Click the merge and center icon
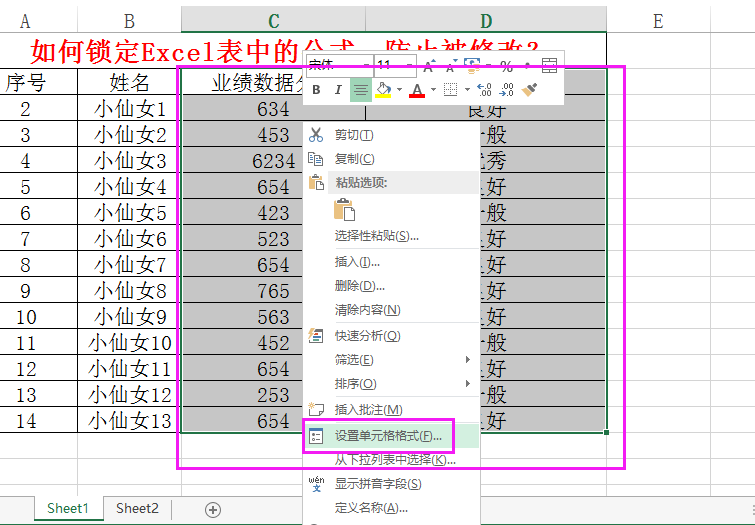 [549, 66]
